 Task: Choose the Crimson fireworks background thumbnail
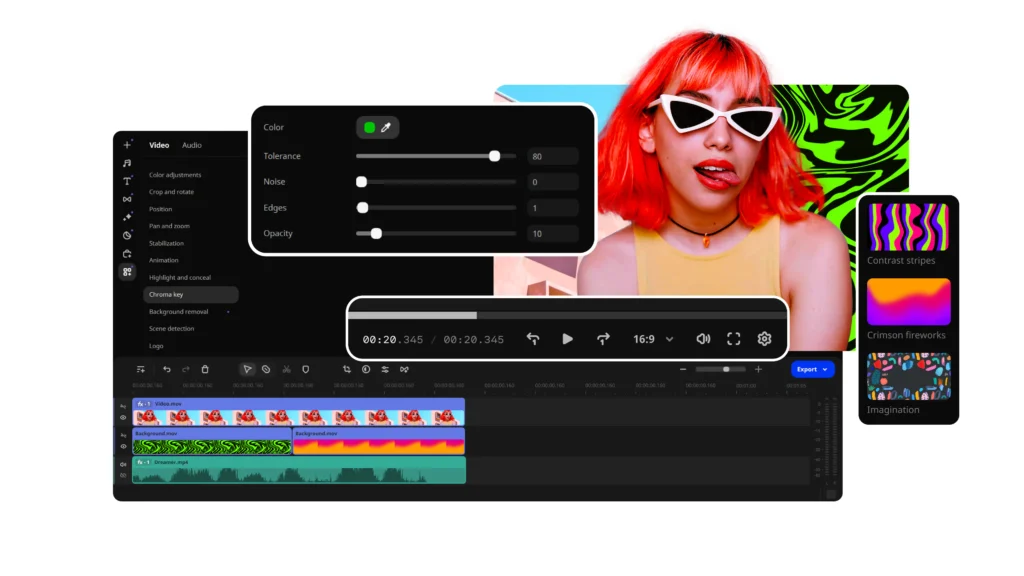(908, 302)
